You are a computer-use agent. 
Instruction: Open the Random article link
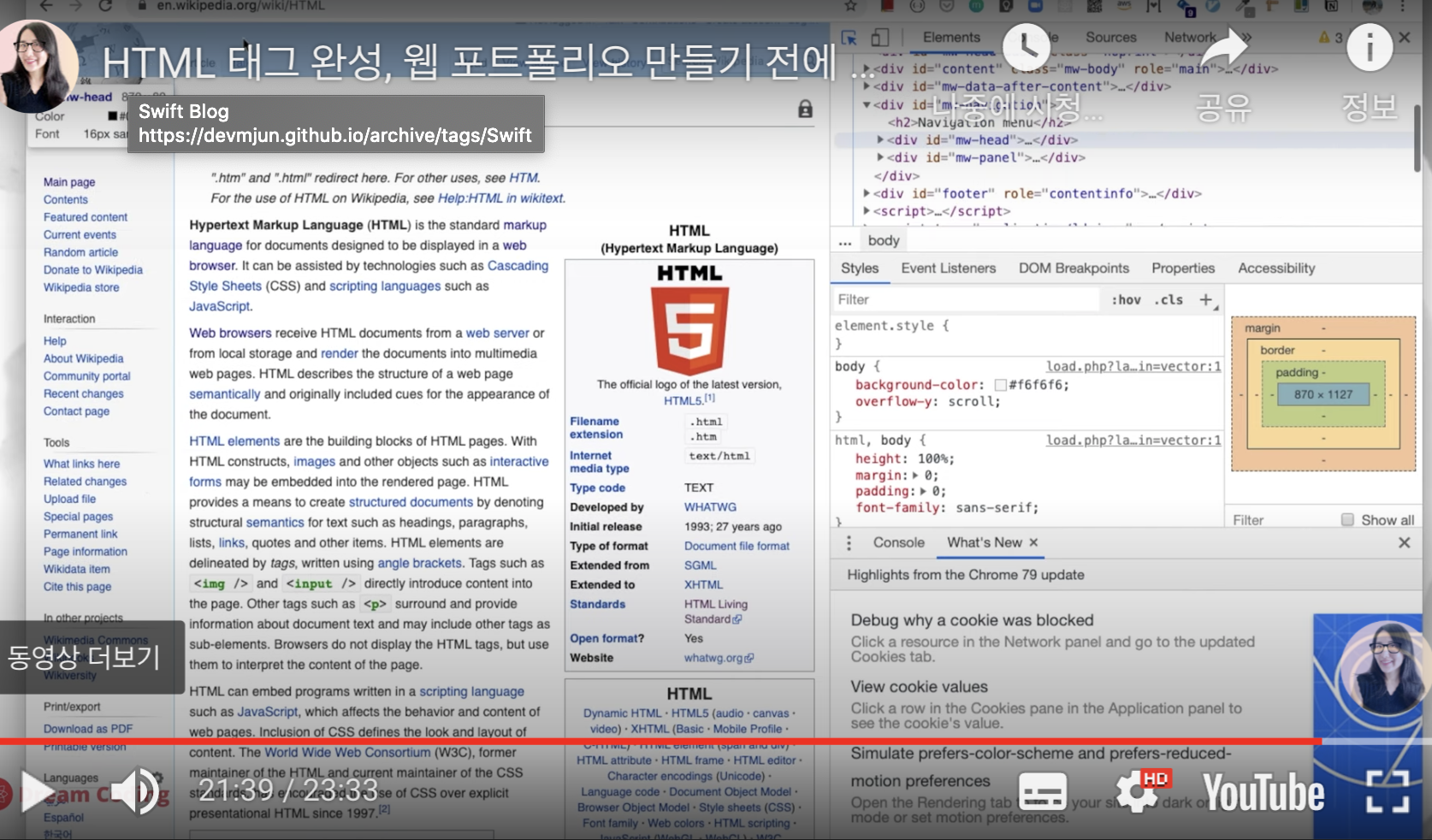click(x=81, y=252)
